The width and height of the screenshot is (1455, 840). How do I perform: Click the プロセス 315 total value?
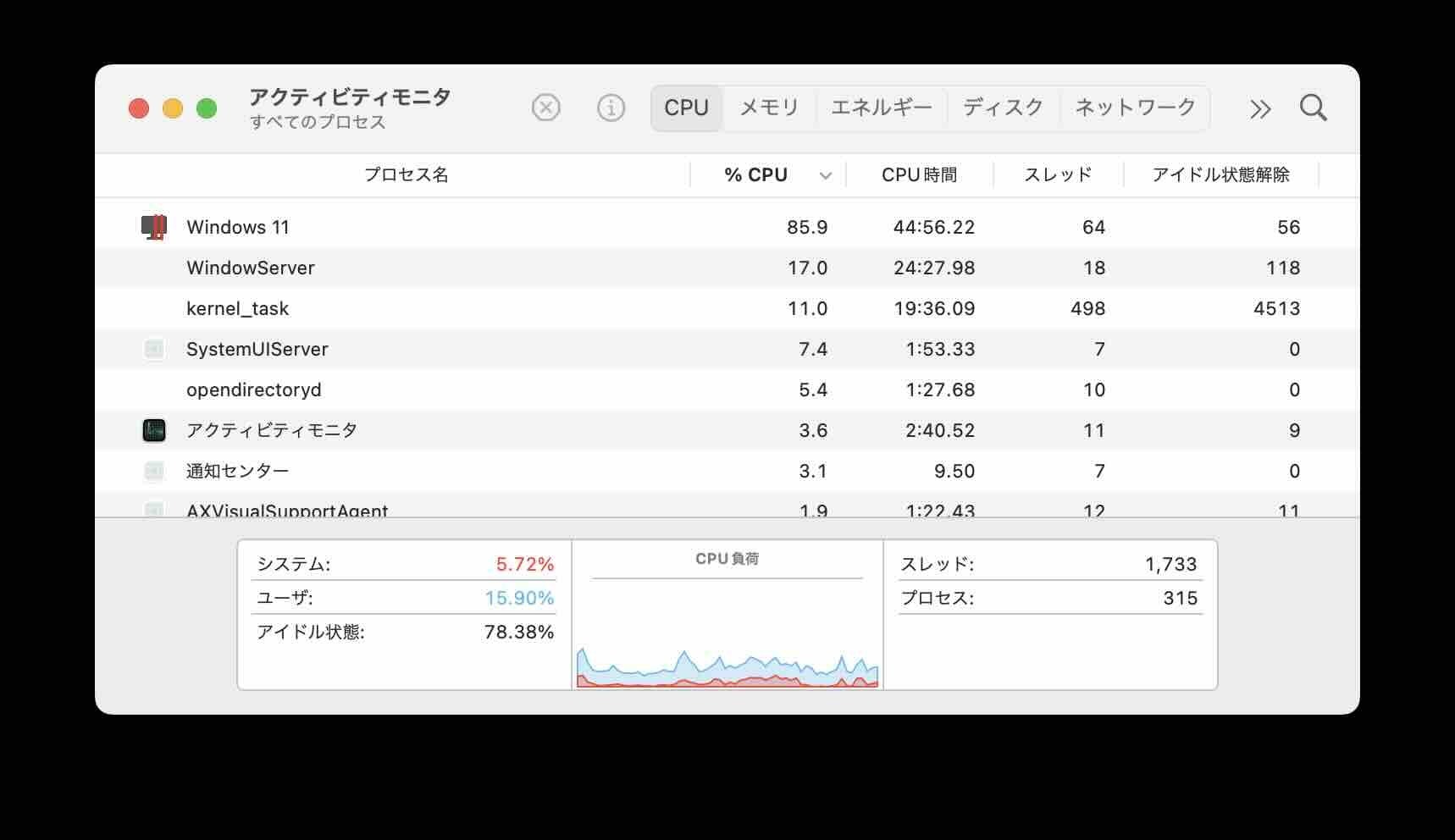tap(1180, 598)
